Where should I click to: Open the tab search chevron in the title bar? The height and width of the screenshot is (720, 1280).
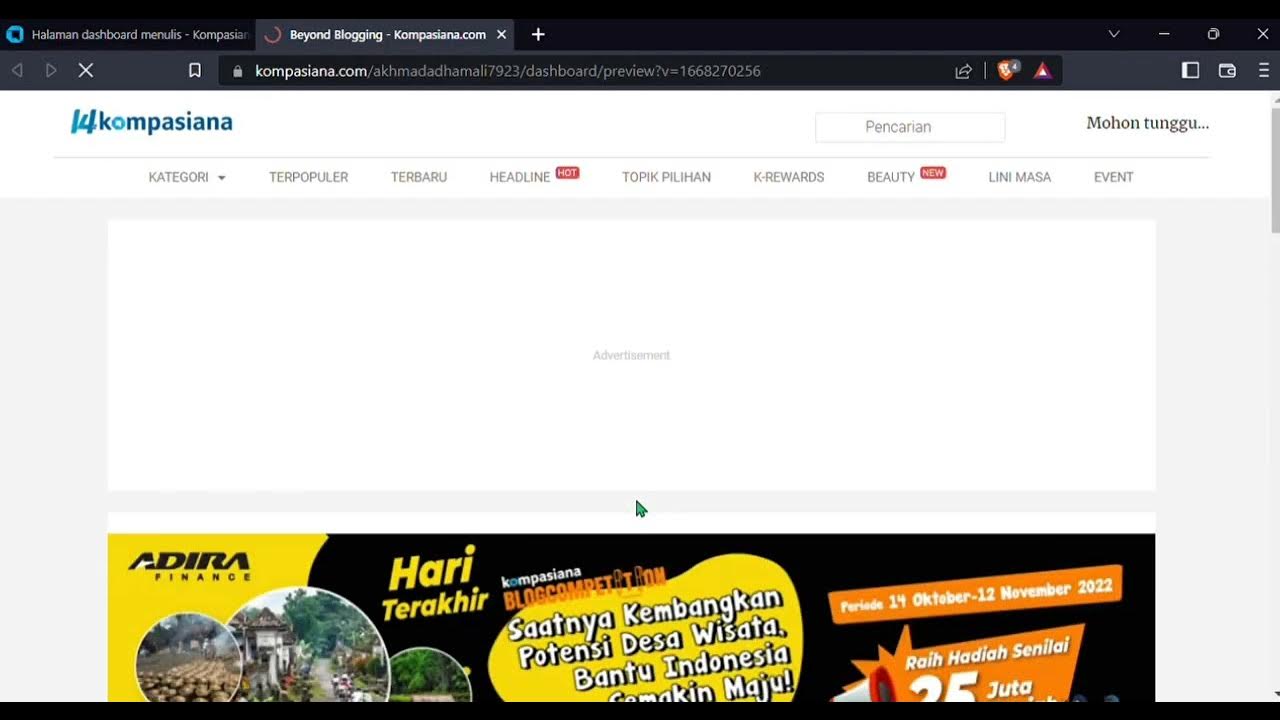click(x=1114, y=34)
